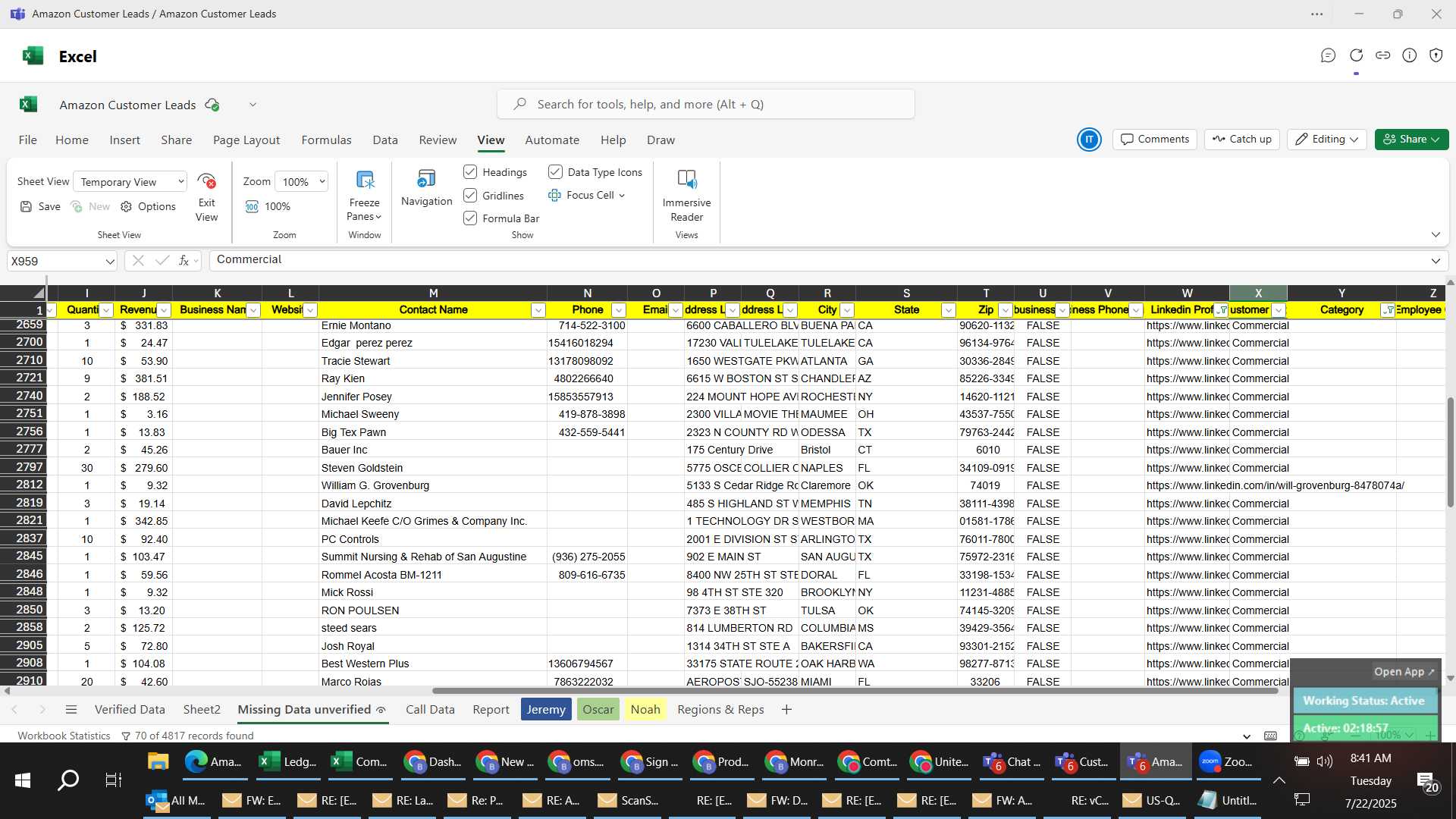Expand the formula bar chevron

[1436, 261]
